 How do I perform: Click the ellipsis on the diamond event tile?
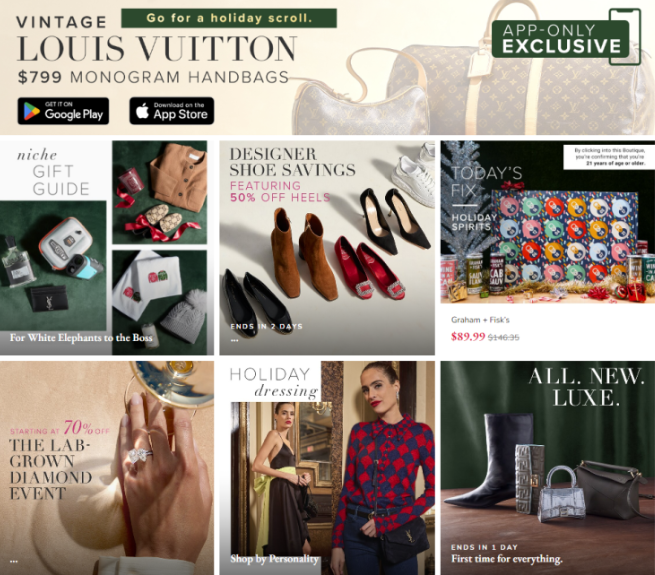point(13,561)
